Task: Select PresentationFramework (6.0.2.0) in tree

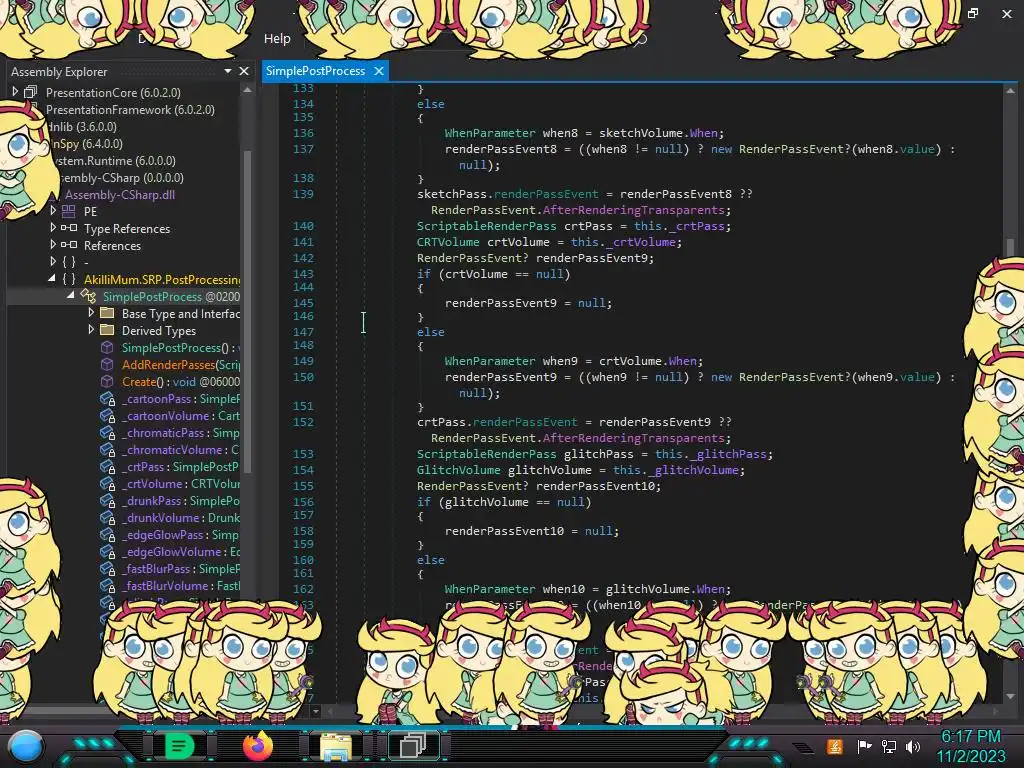Action: pyautogui.click(x=130, y=110)
